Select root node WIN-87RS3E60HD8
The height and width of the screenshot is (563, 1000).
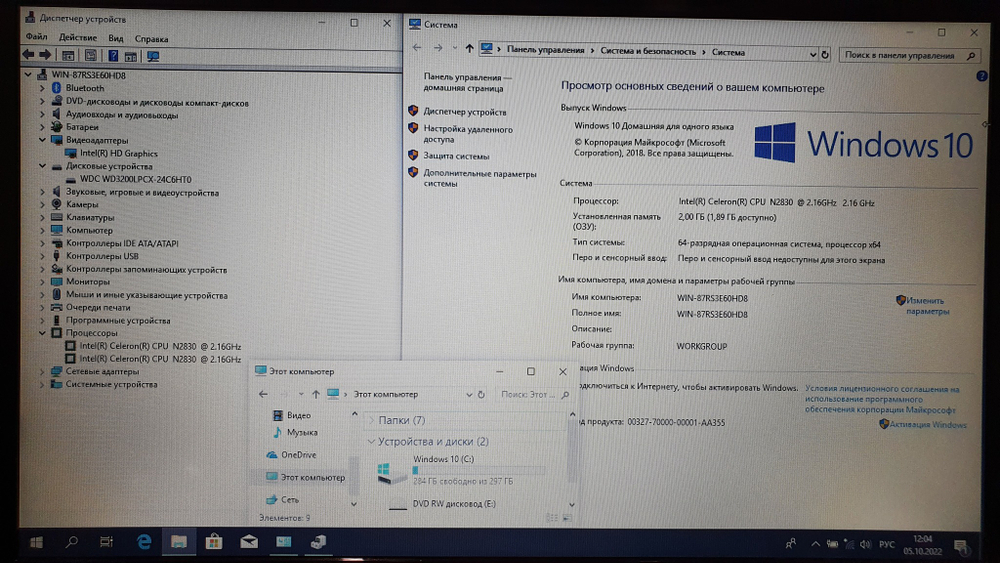tap(88, 75)
